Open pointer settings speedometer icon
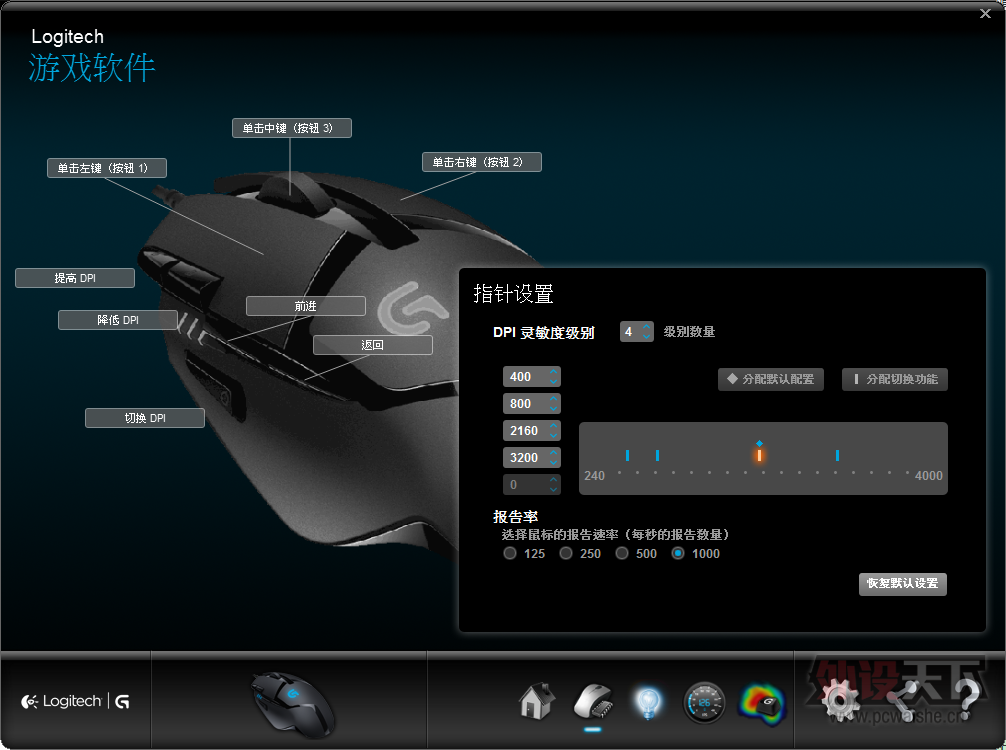The height and width of the screenshot is (750, 1006). (x=704, y=703)
